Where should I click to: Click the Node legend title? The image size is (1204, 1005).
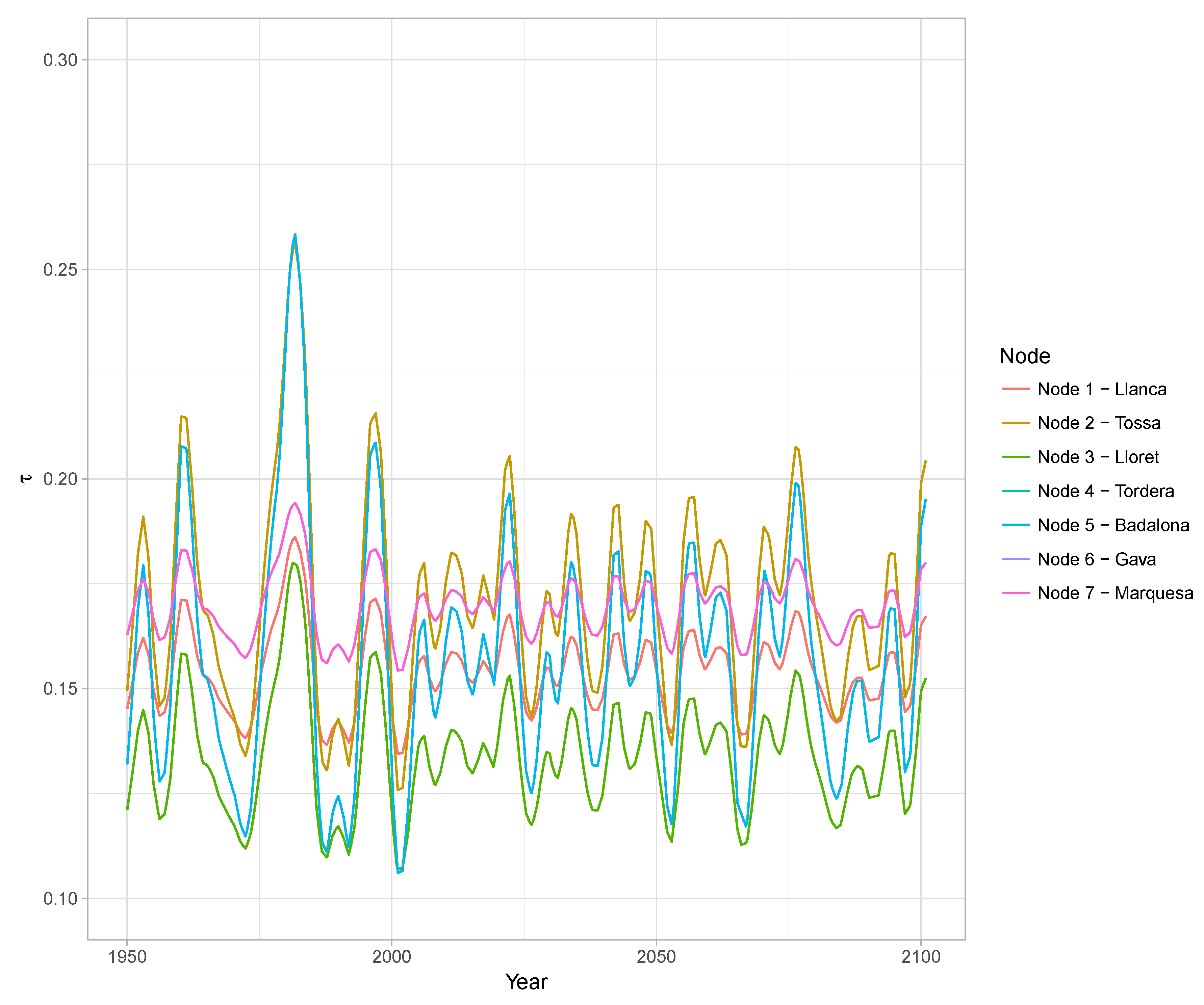point(1025,356)
